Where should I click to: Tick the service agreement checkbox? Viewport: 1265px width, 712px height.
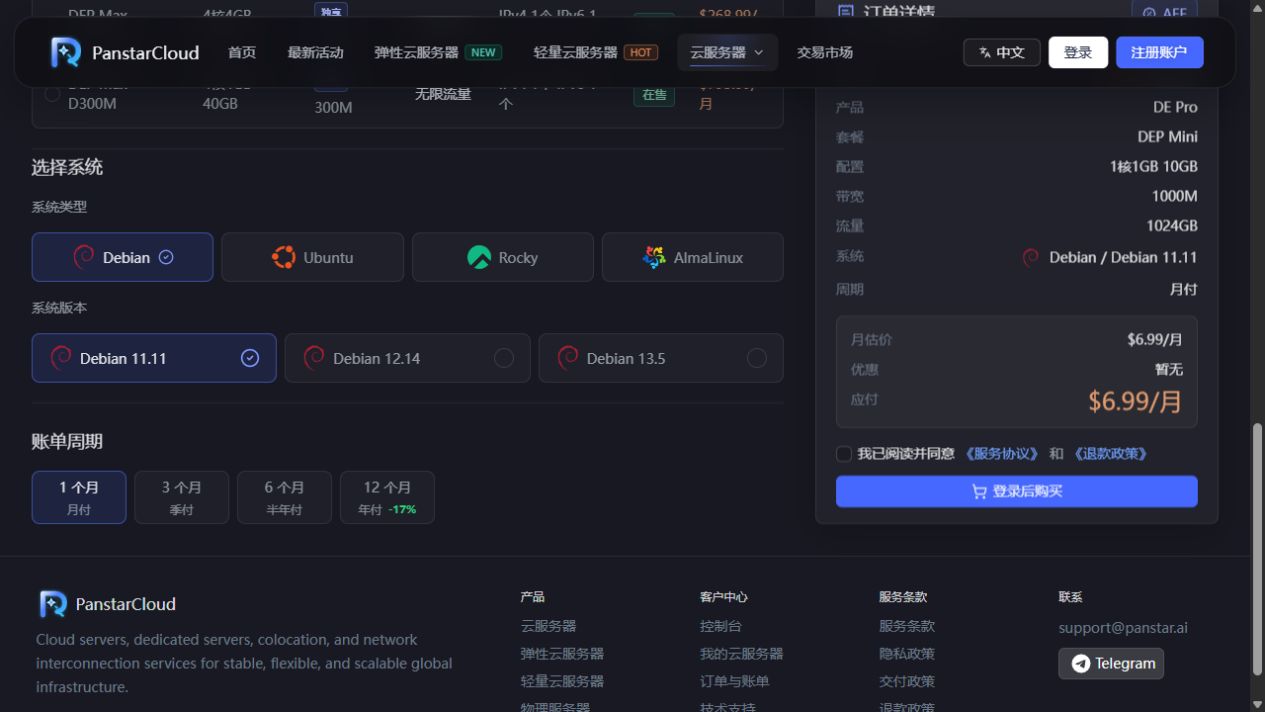844,454
